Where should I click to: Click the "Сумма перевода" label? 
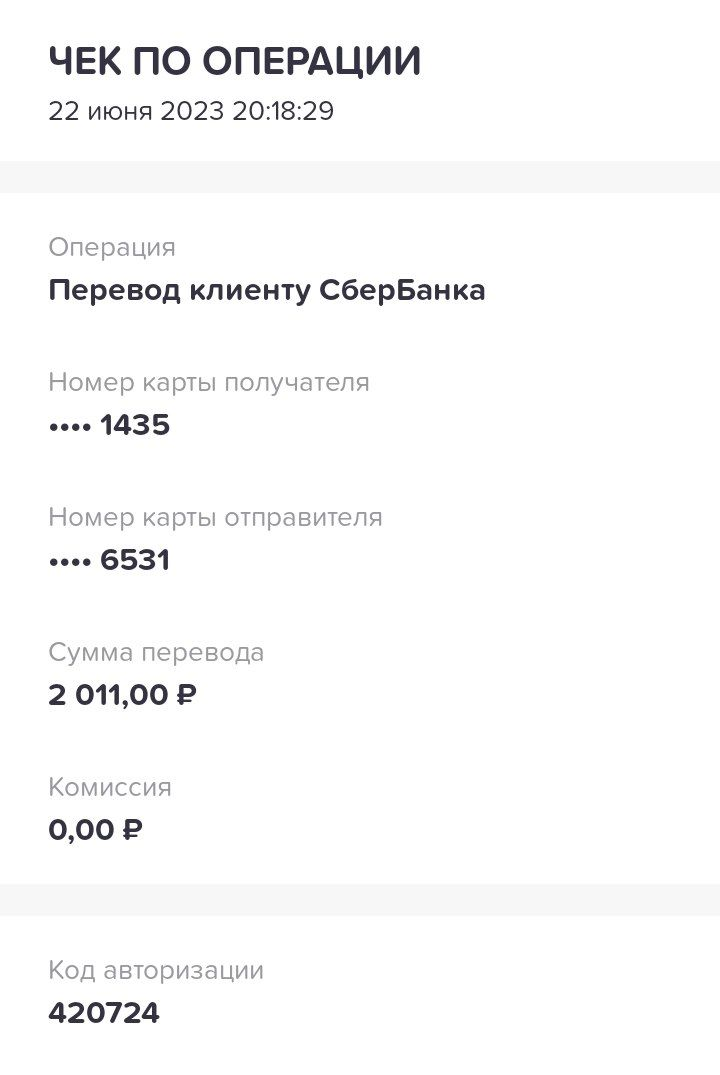point(156,653)
